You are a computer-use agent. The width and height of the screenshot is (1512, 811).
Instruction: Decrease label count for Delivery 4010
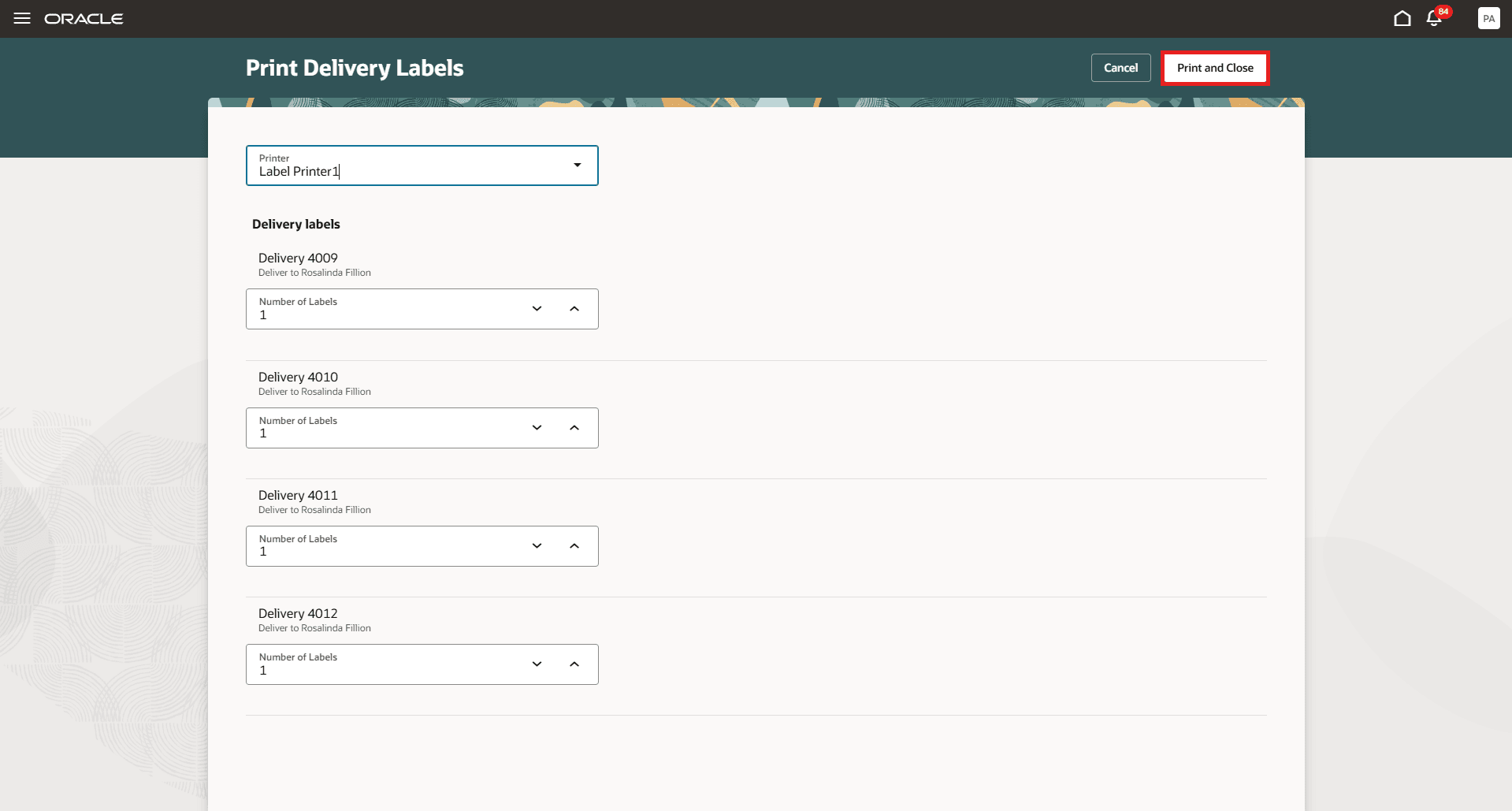[x=537, y=428]
